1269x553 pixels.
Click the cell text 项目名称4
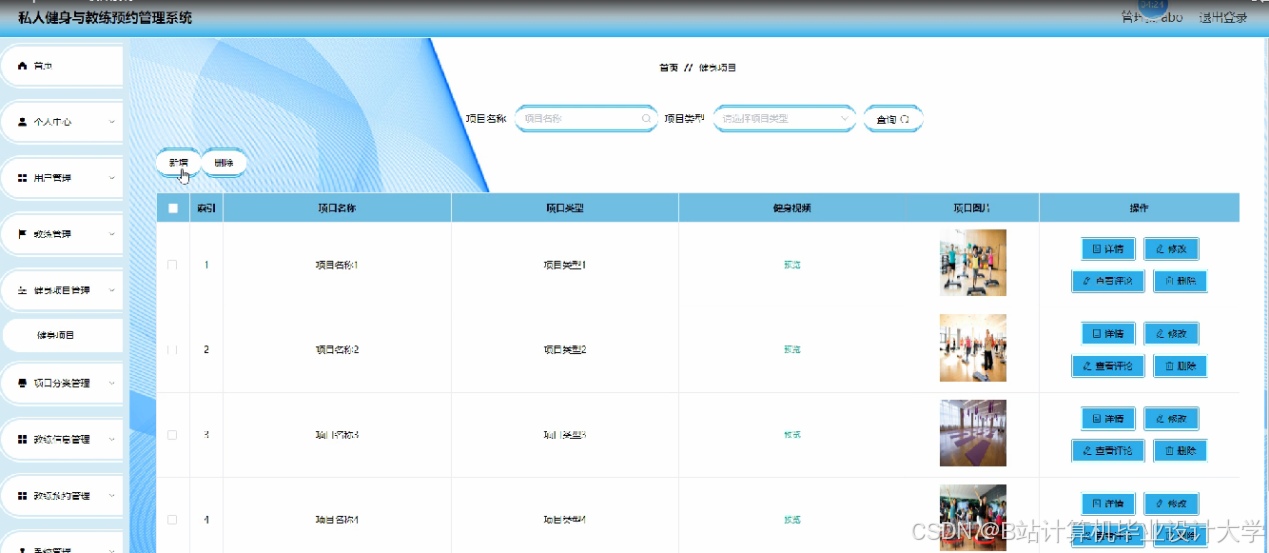pyautogui.click(x=337, y=520)
